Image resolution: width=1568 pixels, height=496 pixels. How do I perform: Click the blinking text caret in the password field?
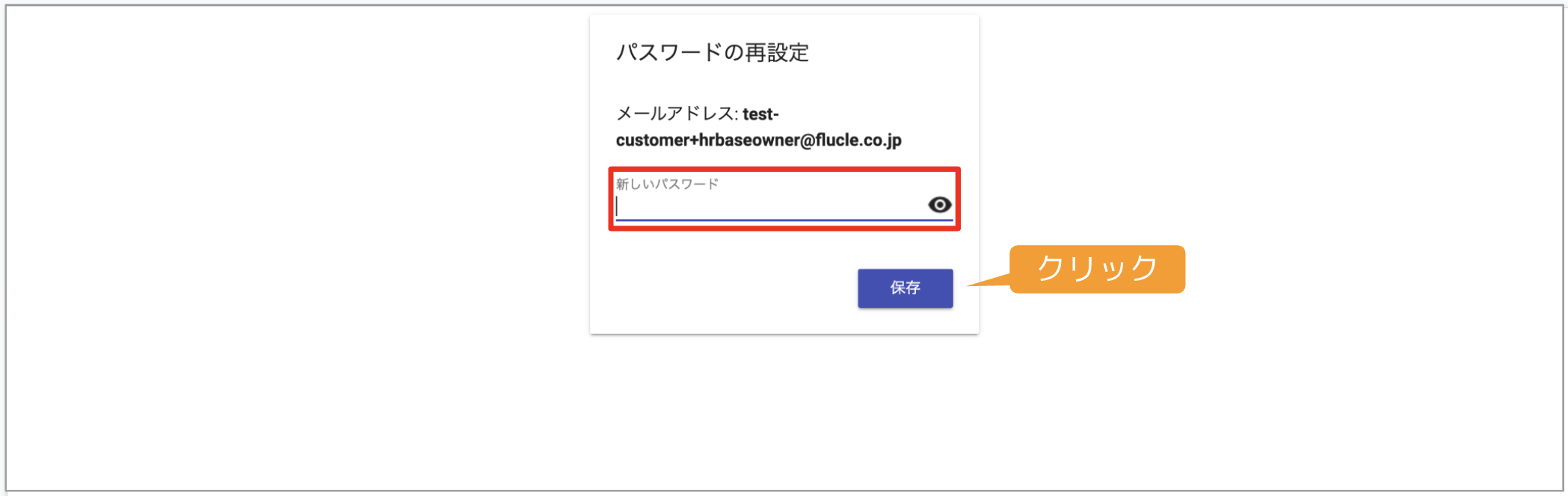[x=617, y=206]
